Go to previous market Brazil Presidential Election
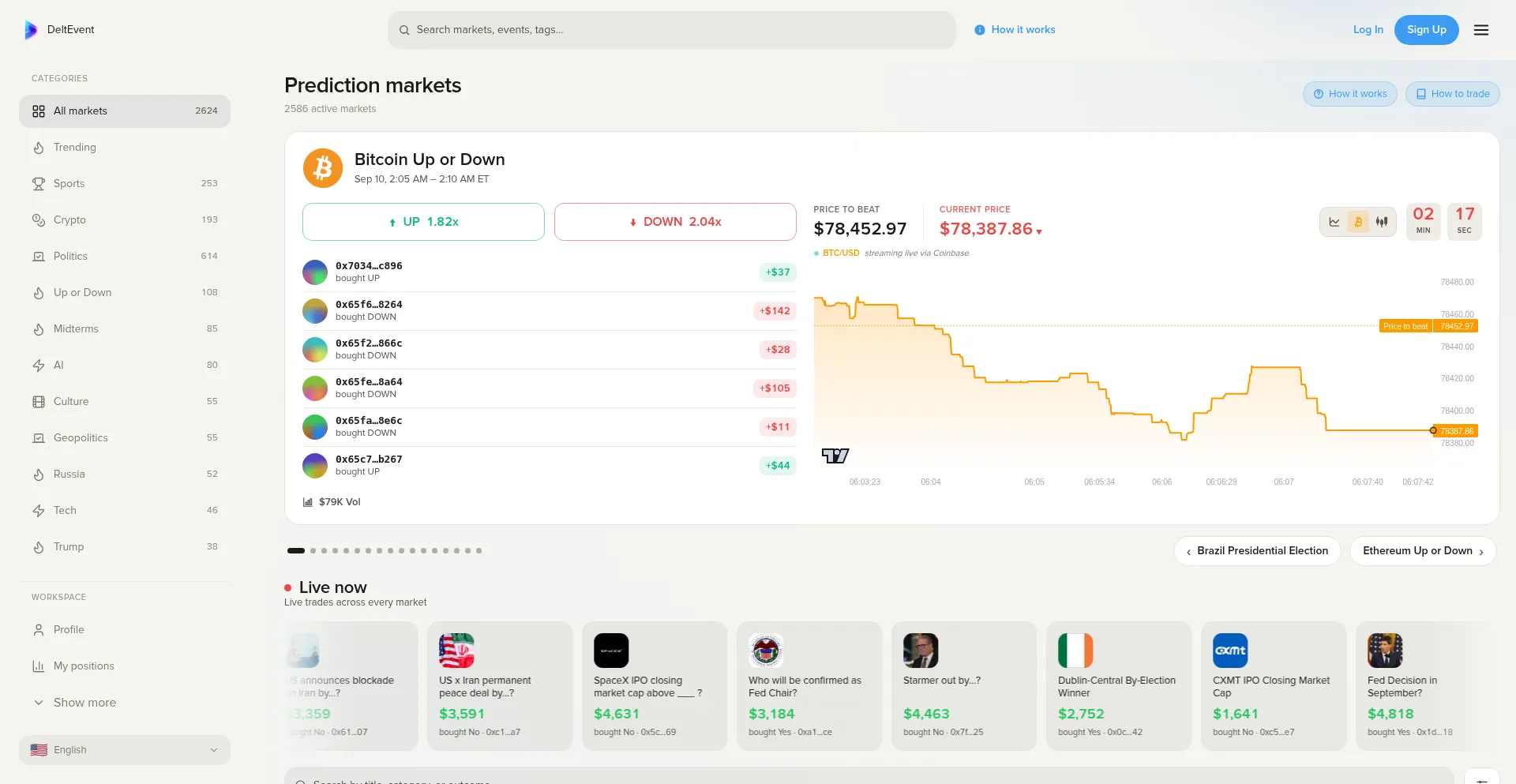1516x784 pixels. pos(1257,551)
